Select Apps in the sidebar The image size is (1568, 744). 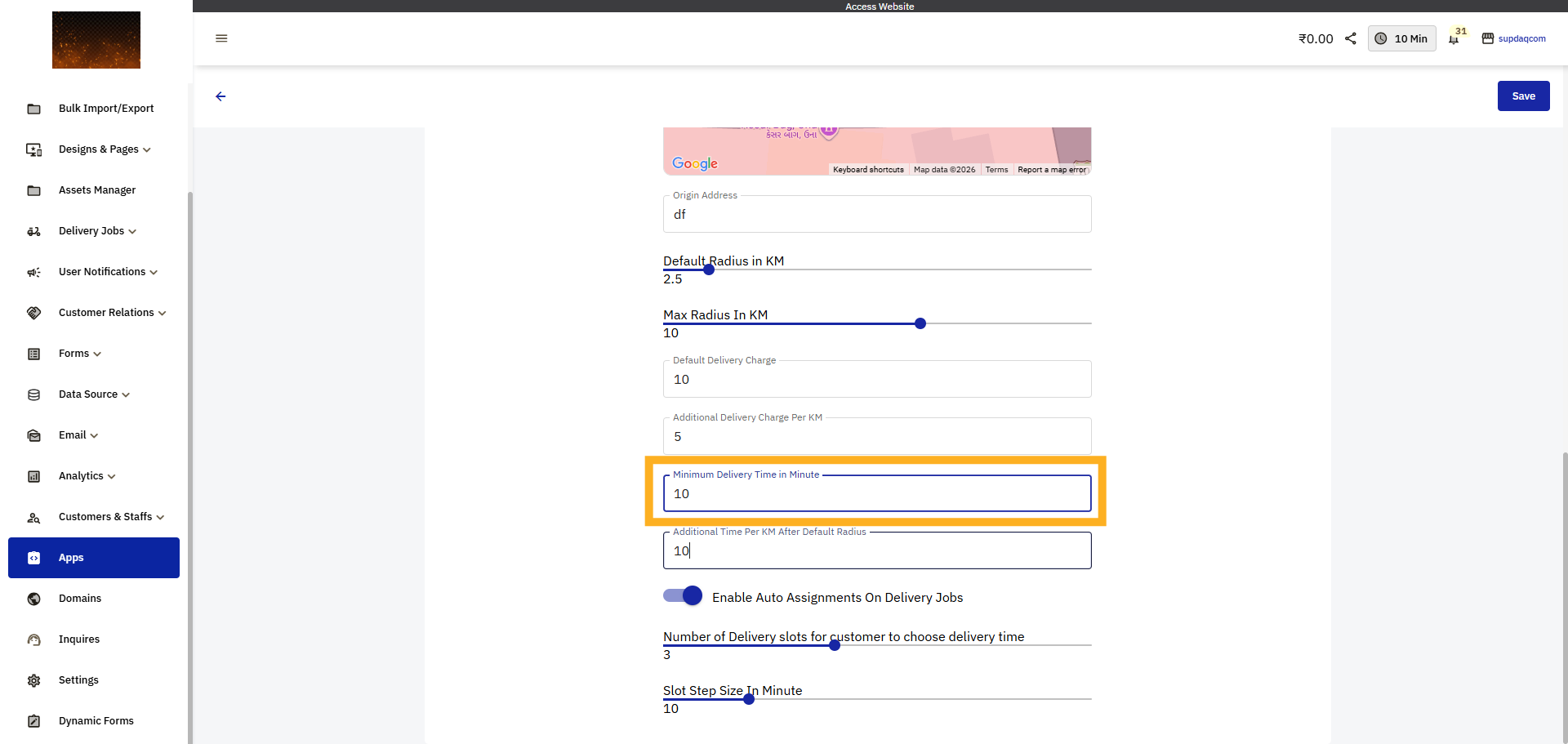[94, 558]
